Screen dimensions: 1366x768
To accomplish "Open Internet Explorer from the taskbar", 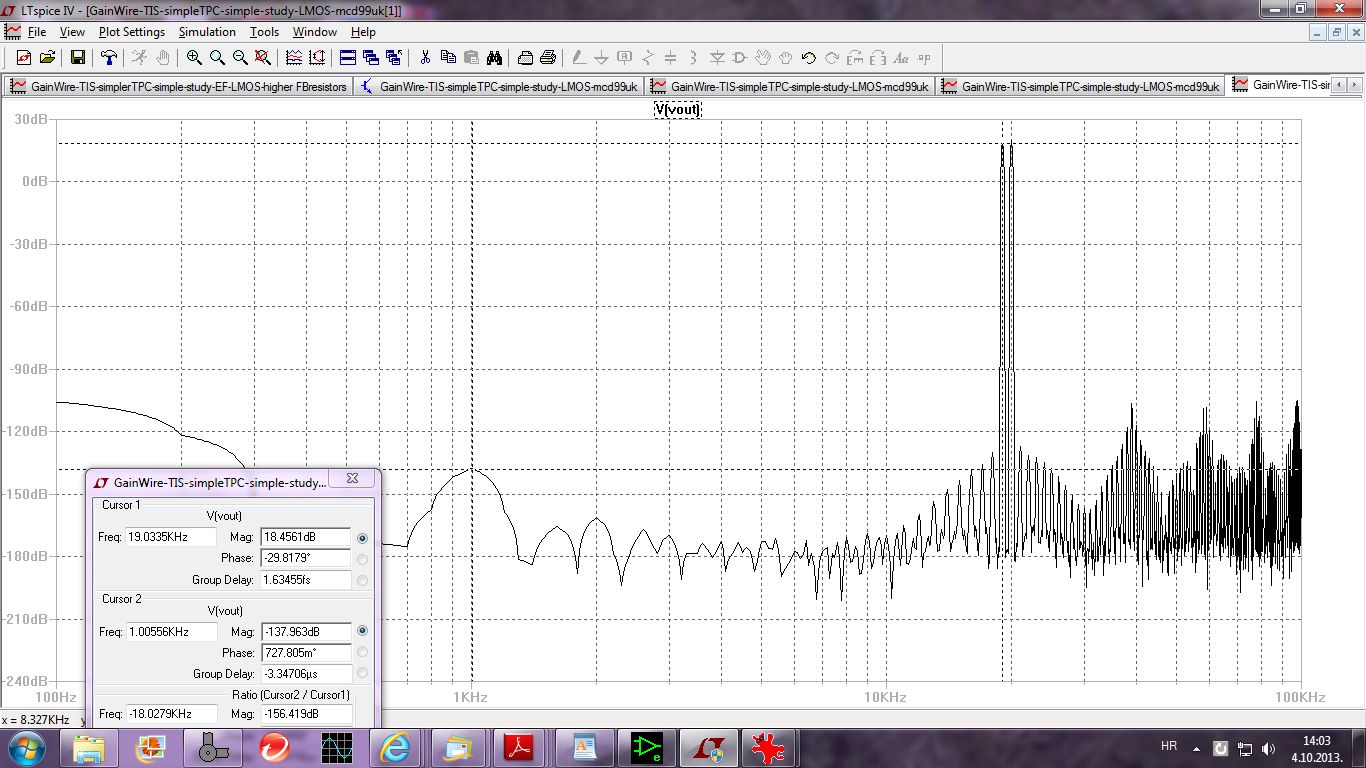I will coord(395,747).
